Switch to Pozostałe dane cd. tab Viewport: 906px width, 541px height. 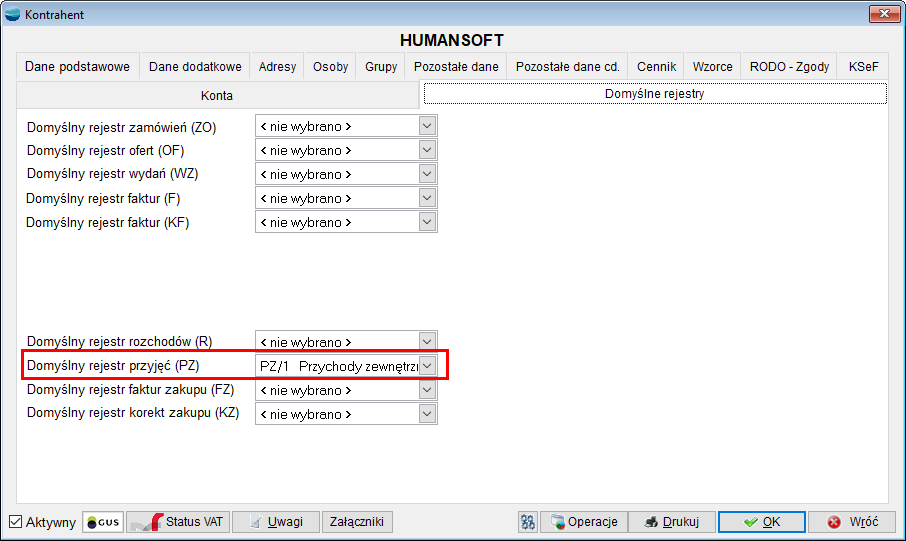click(x=568, y=66)
